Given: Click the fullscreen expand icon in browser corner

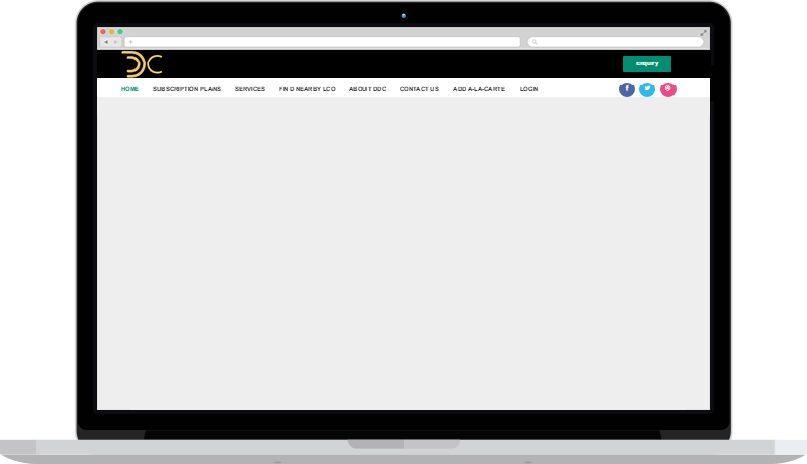Looking at the screenshot, I should (x=704, y=32).
